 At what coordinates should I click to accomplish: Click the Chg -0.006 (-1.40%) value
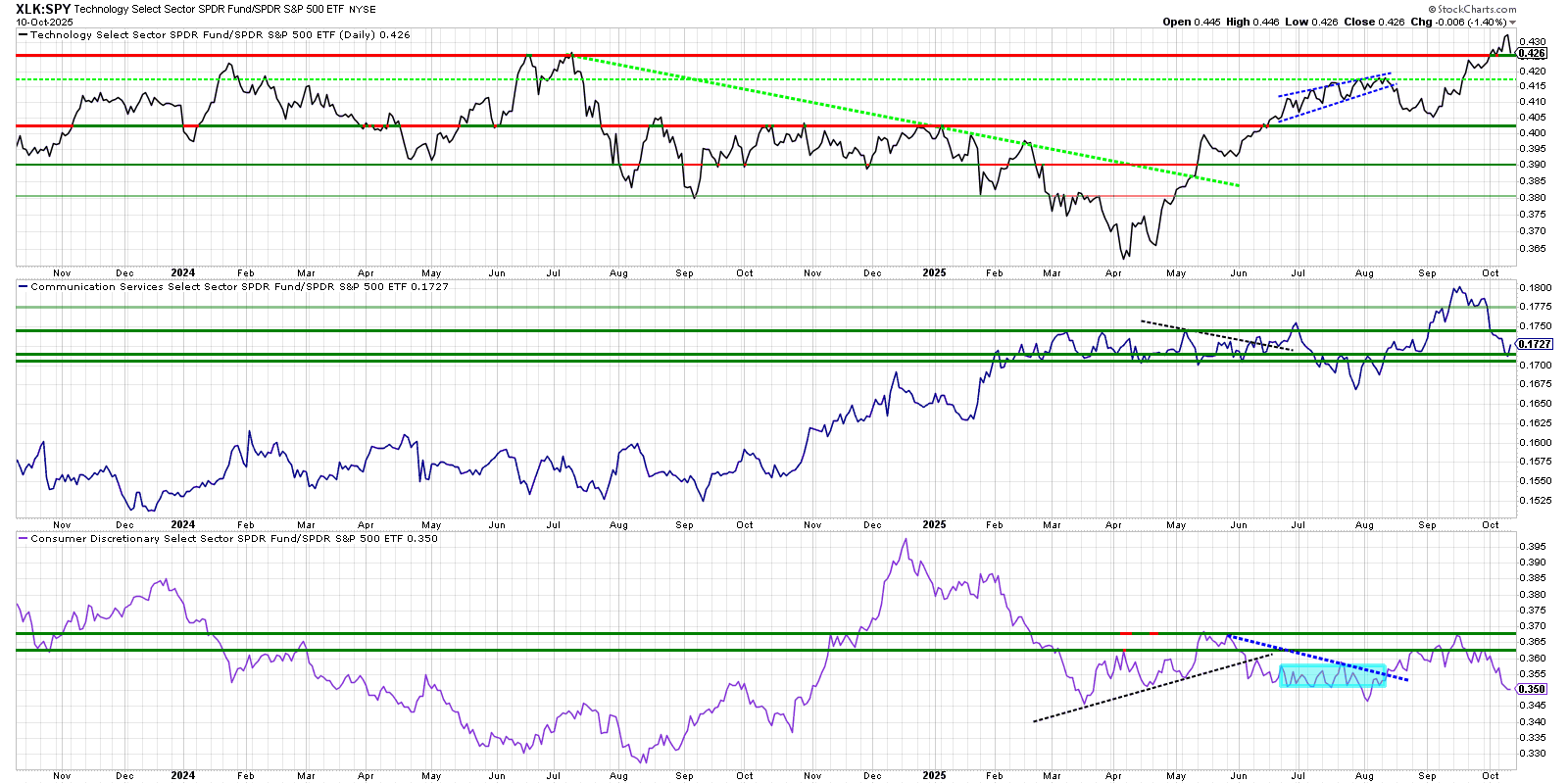[x=1458, y=22]
